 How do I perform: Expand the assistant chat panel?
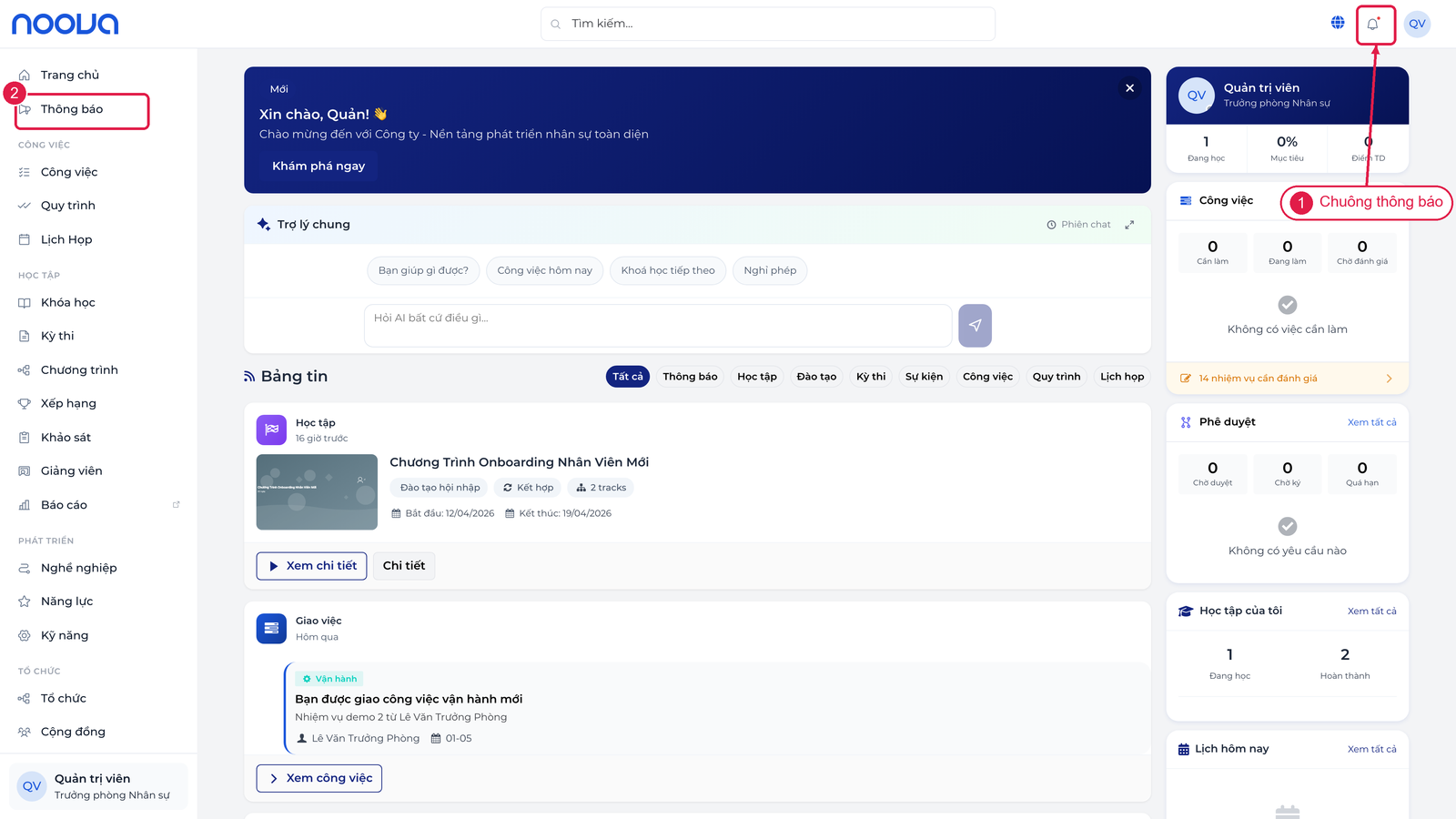coord(1129,225)
